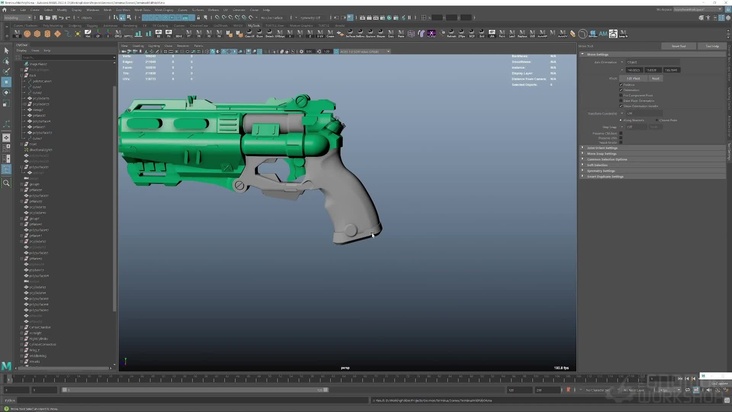Switch to the Rotate tool
The width and height of the screenshot is (732, 412).
click(6, 93)
